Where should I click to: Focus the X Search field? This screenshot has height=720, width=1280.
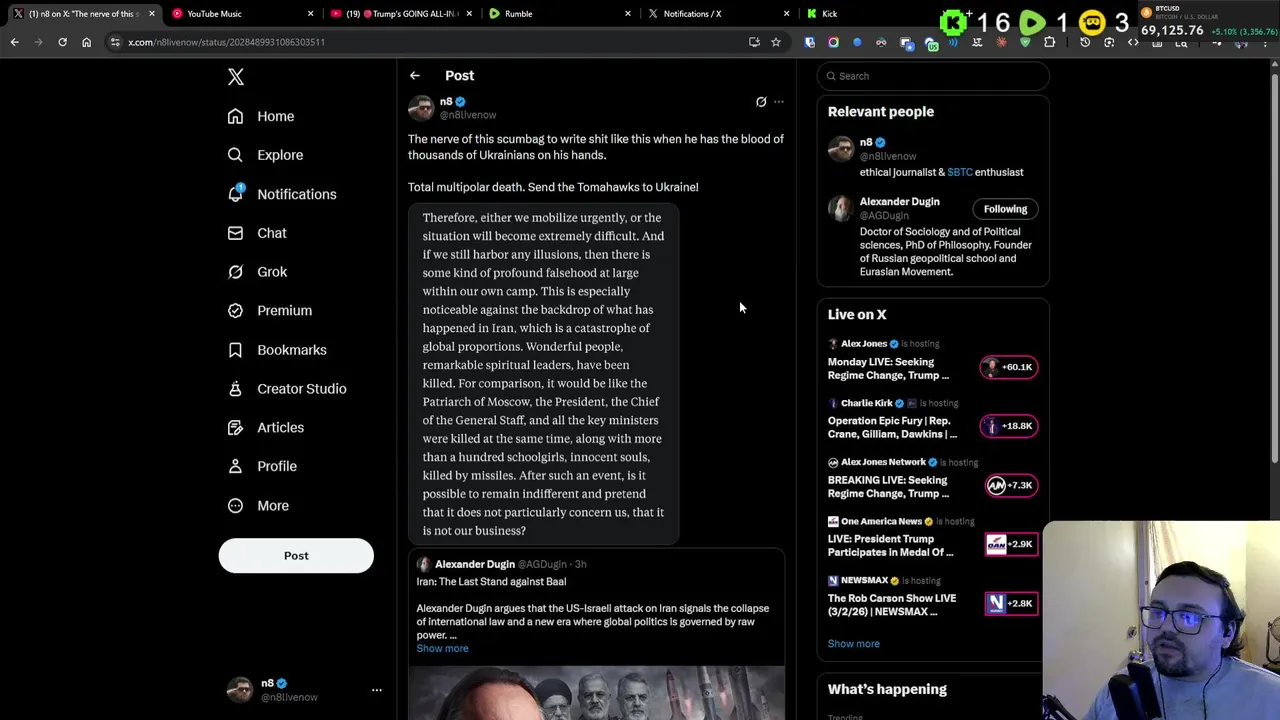click(x=933, y=76)
